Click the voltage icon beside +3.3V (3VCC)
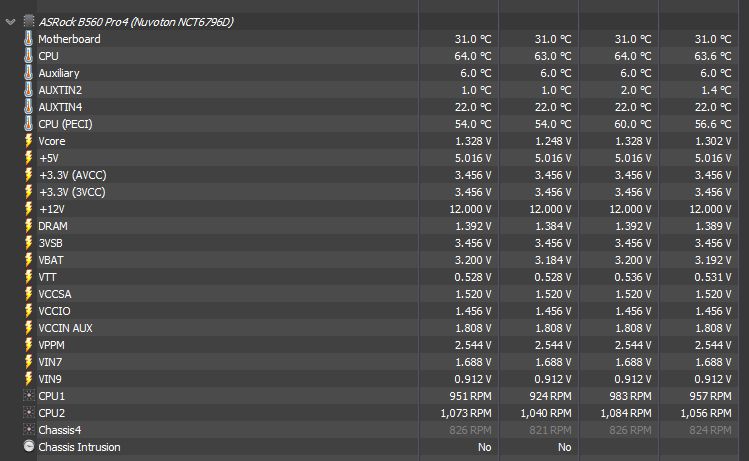The width and height of the screenshot is (749, 461). (29, 192)
